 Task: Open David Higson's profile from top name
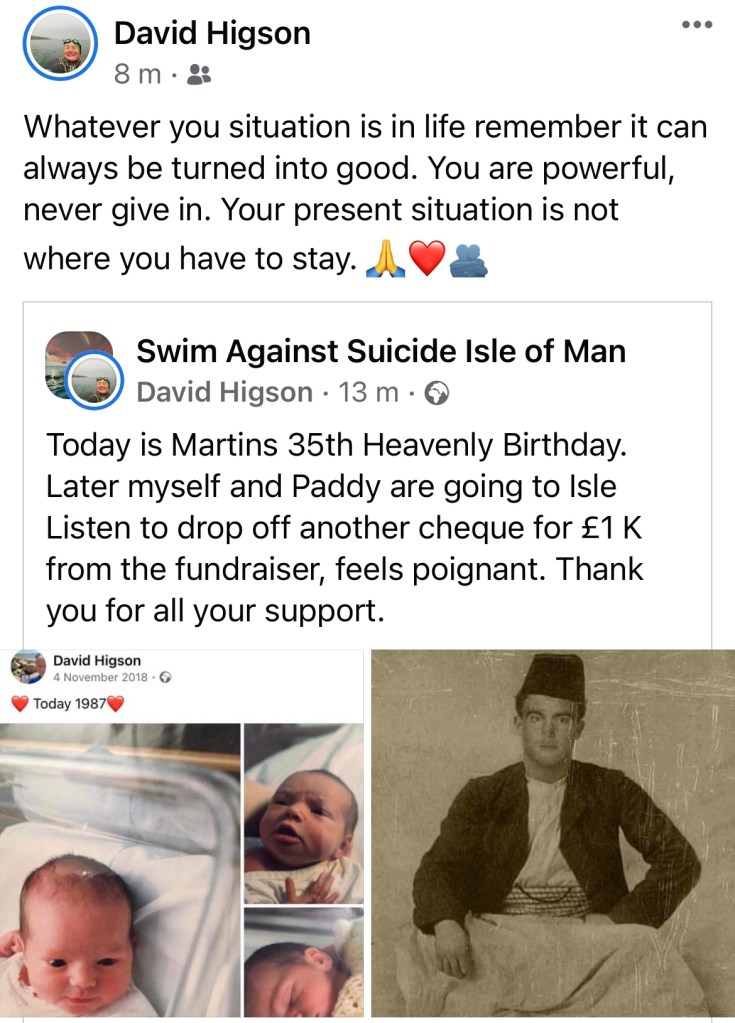pos(212,33)
